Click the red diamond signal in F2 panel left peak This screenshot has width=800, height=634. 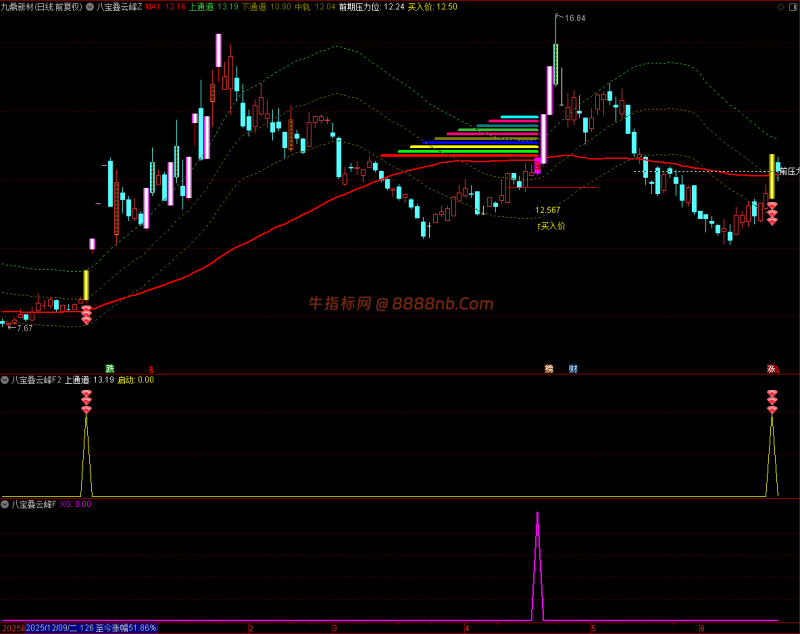(x=86, y=402)
